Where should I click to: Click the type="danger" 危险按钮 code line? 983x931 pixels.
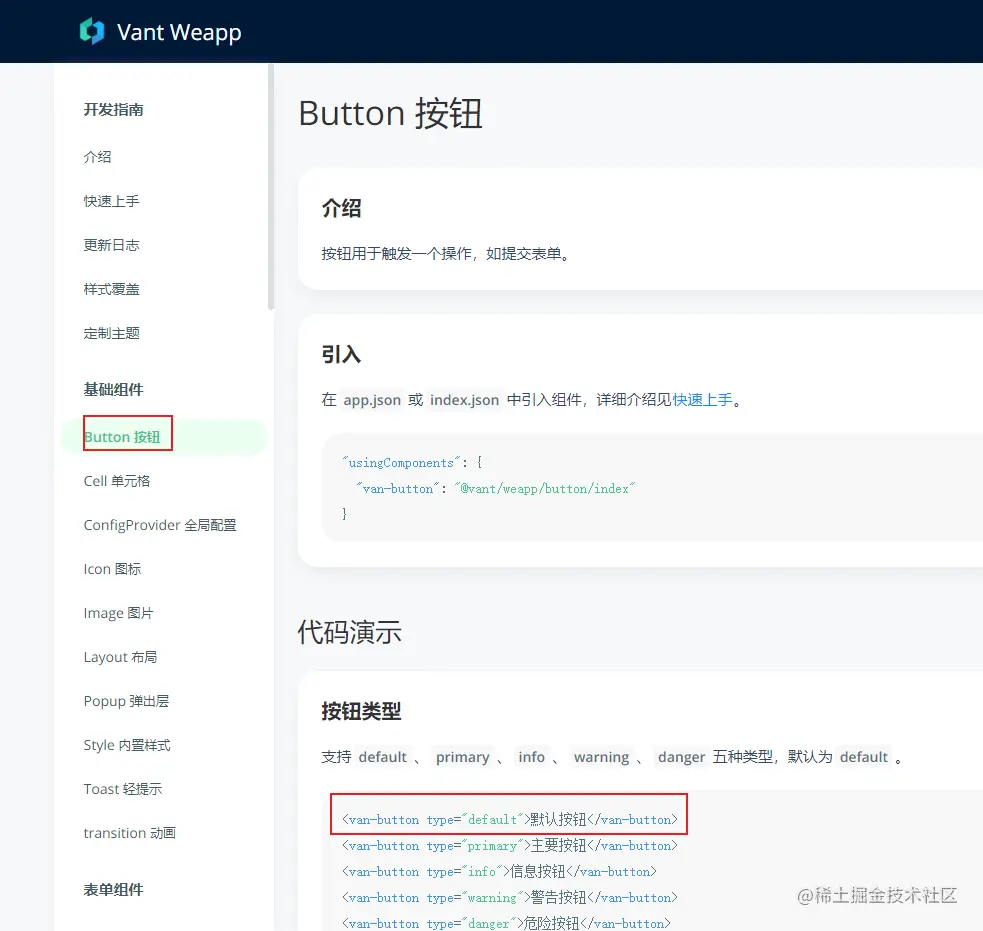(x=507, y=923)
